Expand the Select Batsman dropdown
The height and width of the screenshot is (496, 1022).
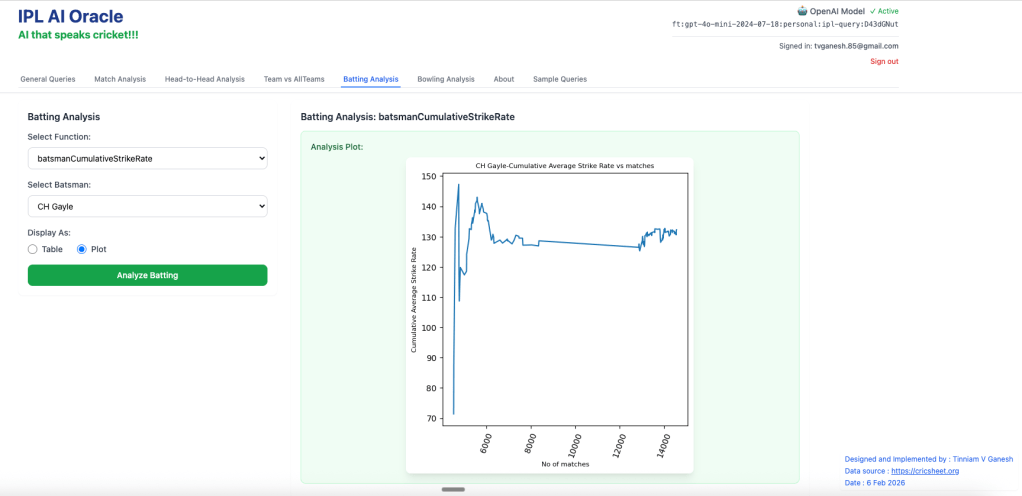pos(147,206)
